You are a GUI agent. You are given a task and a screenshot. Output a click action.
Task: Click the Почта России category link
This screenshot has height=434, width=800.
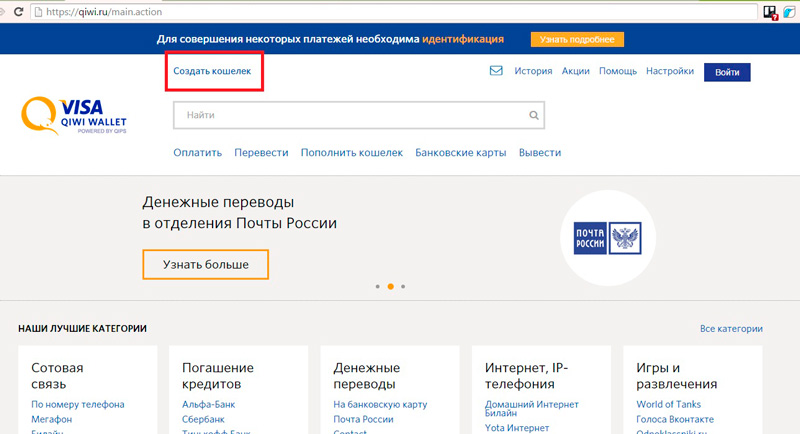coord(363,419)
